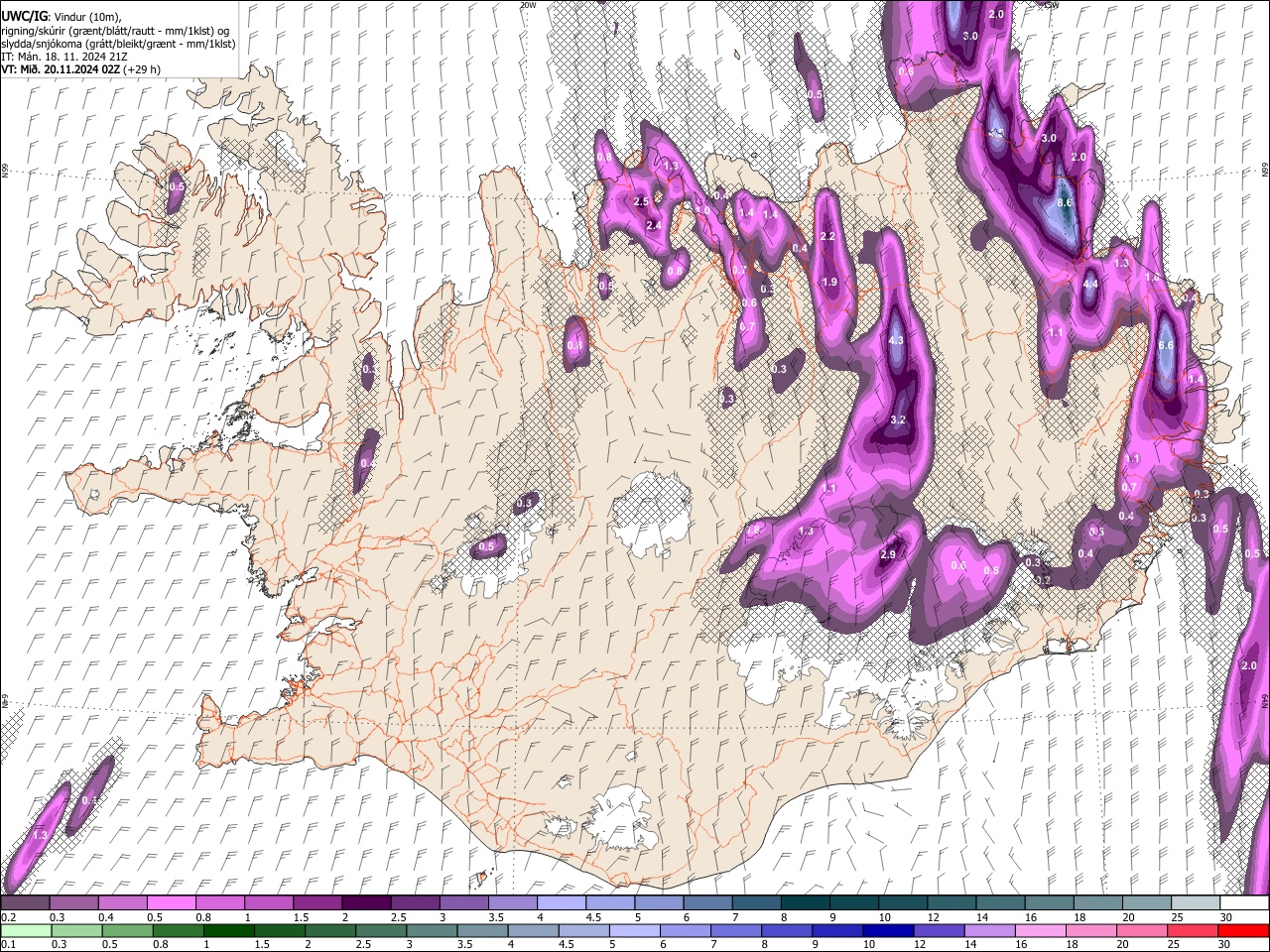Pick the bright pink snow-scale swatch between 0.5 and 0.8

[x=171, y=903]
